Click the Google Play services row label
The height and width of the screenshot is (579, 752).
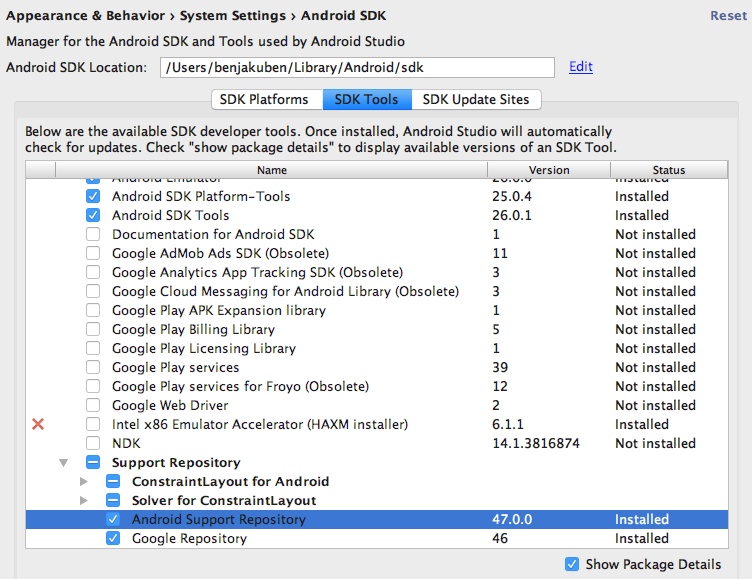[x=176, y=367]
